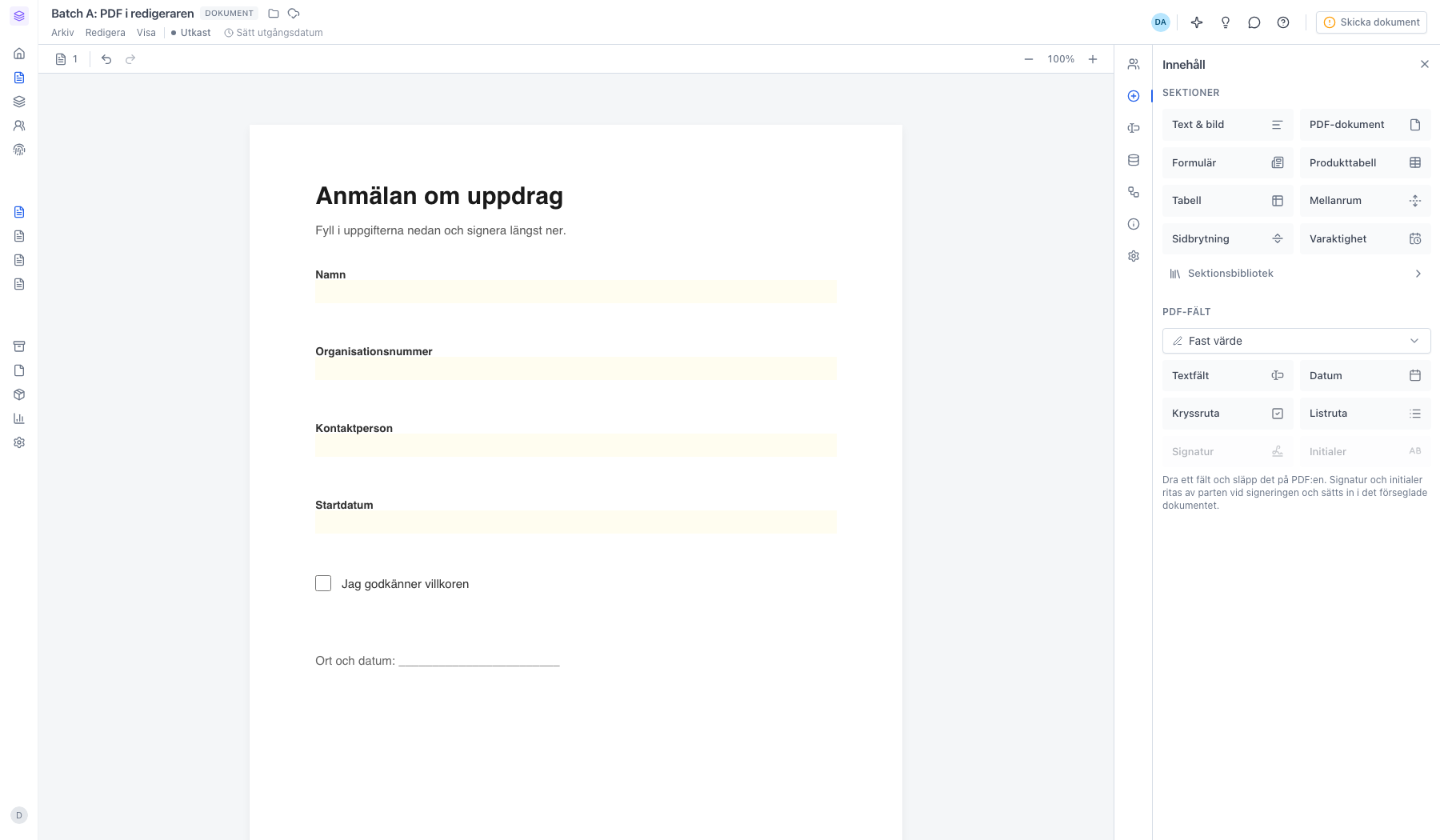
Task: Select the add content plus-circle icon
Action: click(1134, 96)
